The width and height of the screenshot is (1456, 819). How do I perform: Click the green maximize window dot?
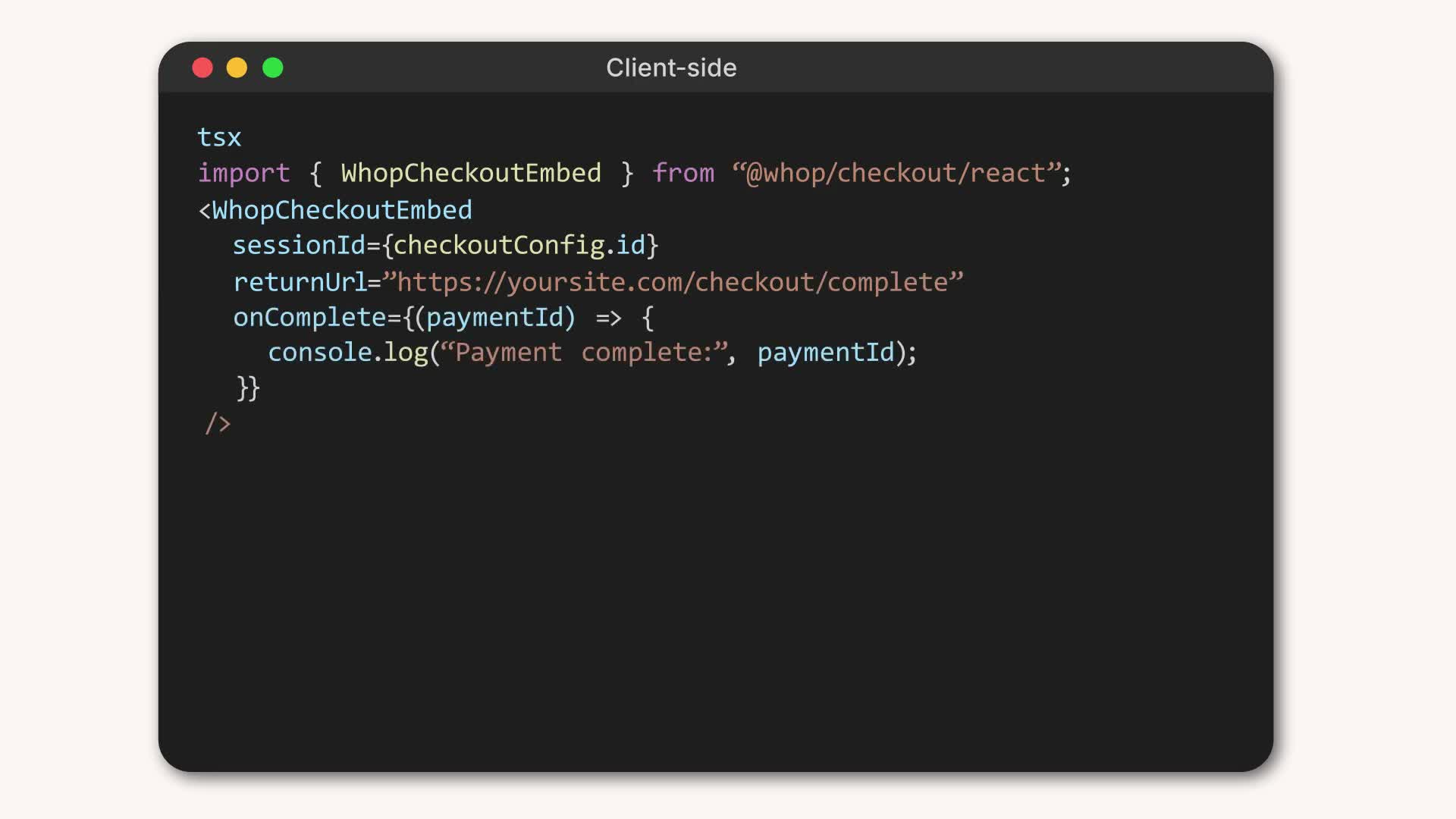(273, 68)
